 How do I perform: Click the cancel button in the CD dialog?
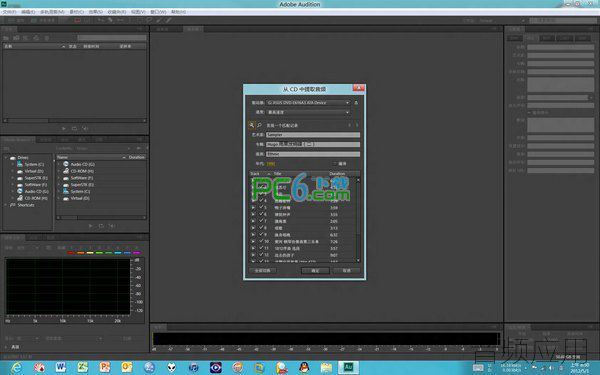[346, 271]
